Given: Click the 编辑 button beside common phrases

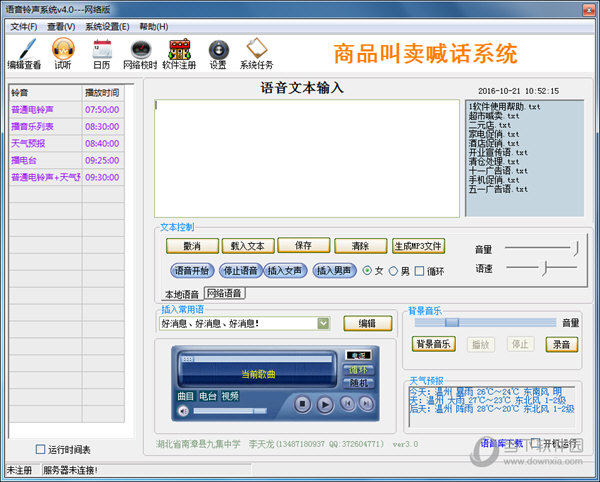Looking at the screenshot, I should 368,324.
